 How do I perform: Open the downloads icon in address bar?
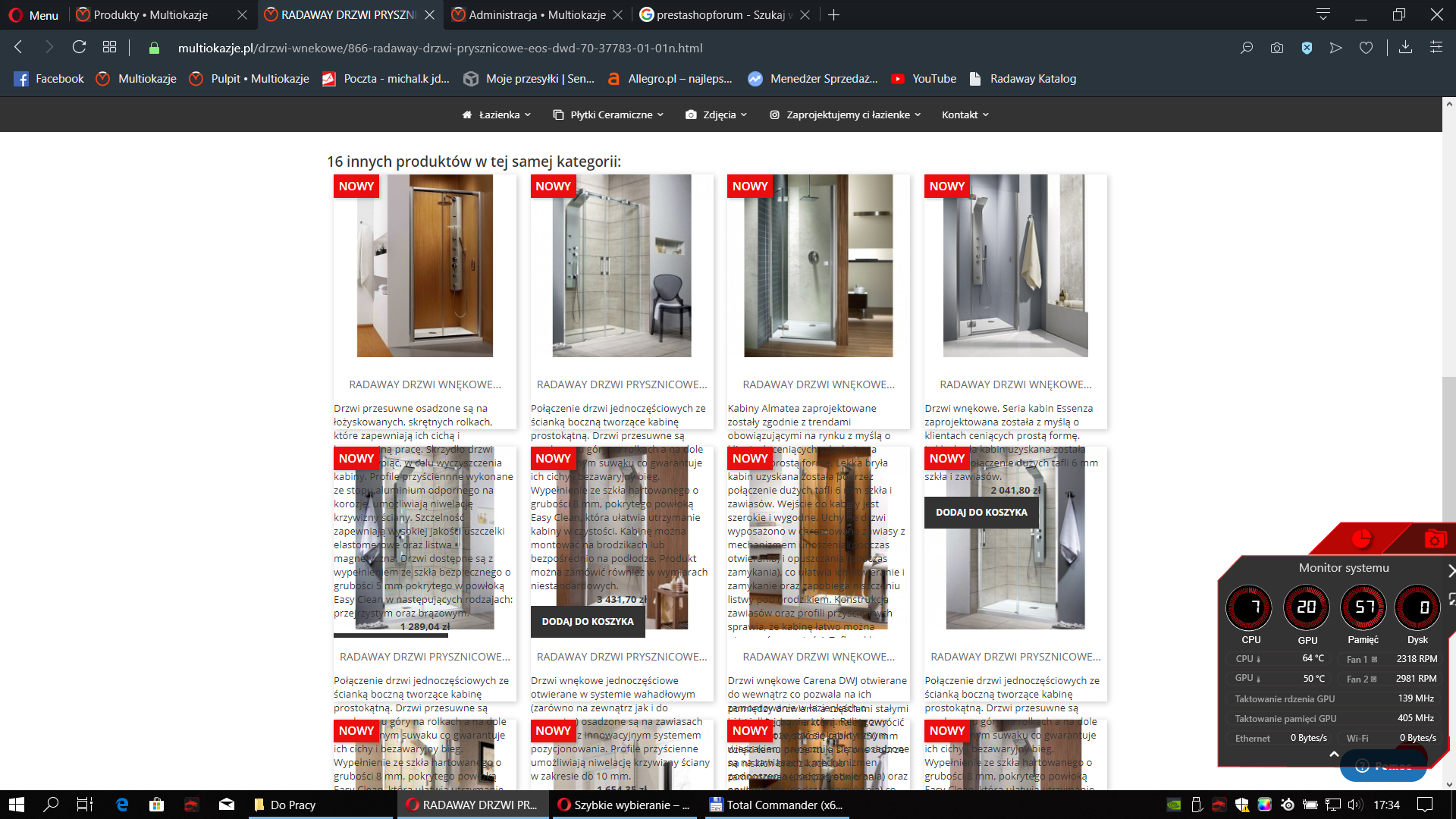(1405, 48)
